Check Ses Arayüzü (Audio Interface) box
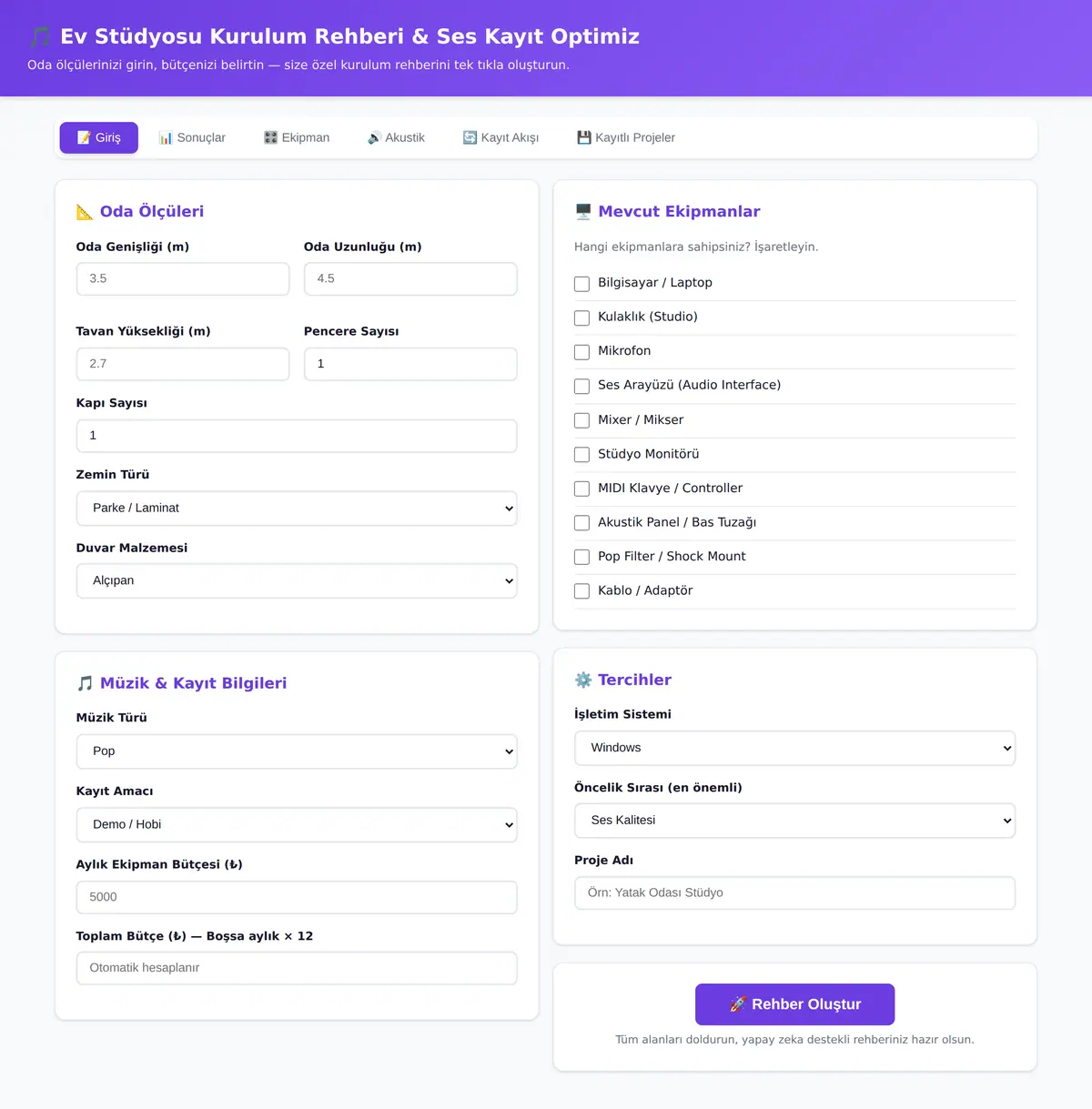Viewport: 1092px width, 1109px height. click(582, 386)
